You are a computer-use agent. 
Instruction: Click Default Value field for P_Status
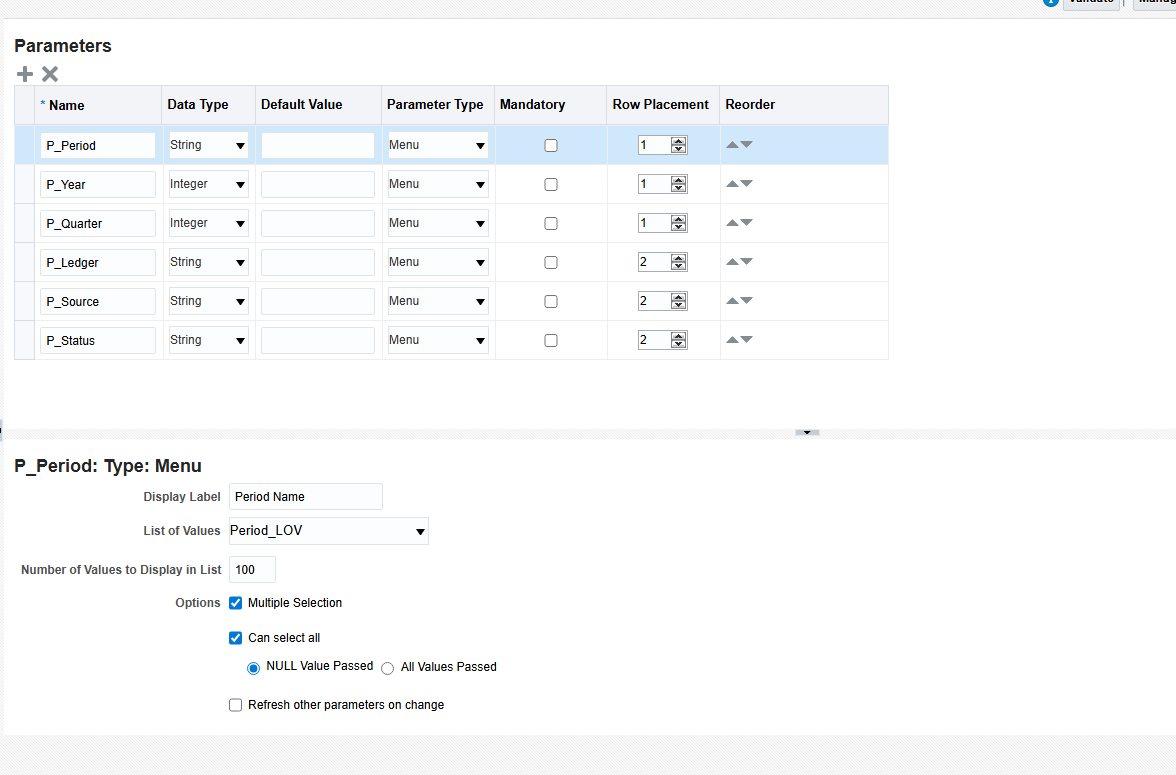317,341
